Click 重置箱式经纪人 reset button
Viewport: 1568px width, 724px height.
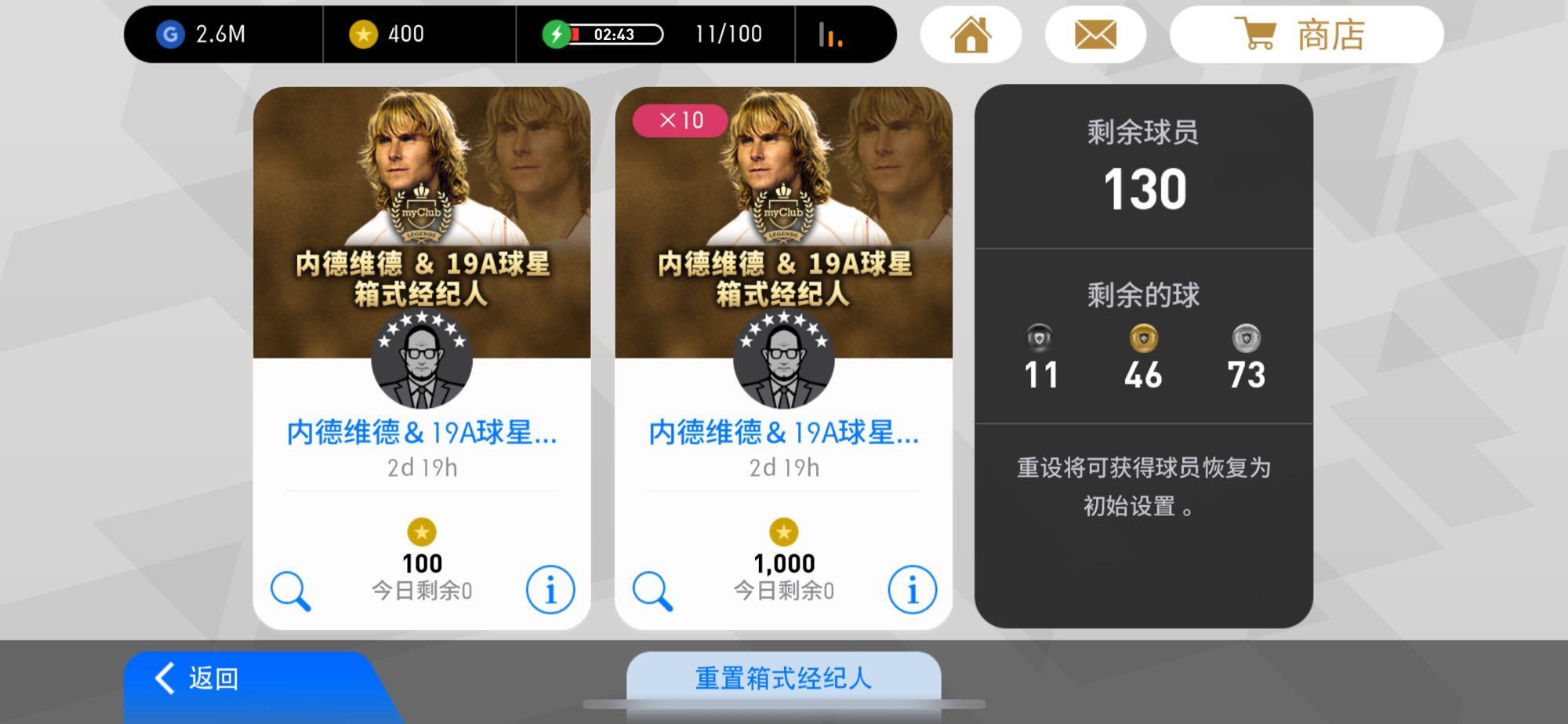click(x=784, y=678)
